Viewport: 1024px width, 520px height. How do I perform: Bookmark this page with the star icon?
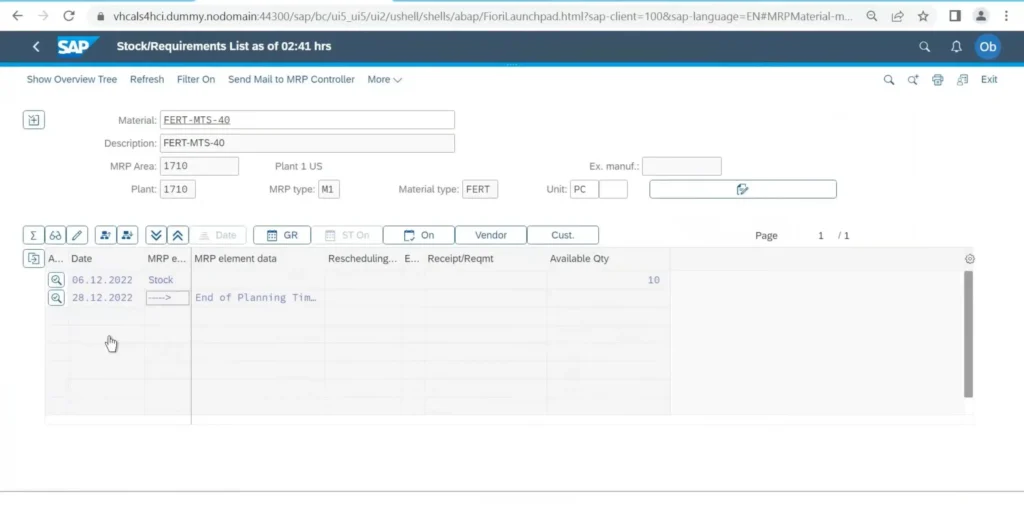coord(923,16)
